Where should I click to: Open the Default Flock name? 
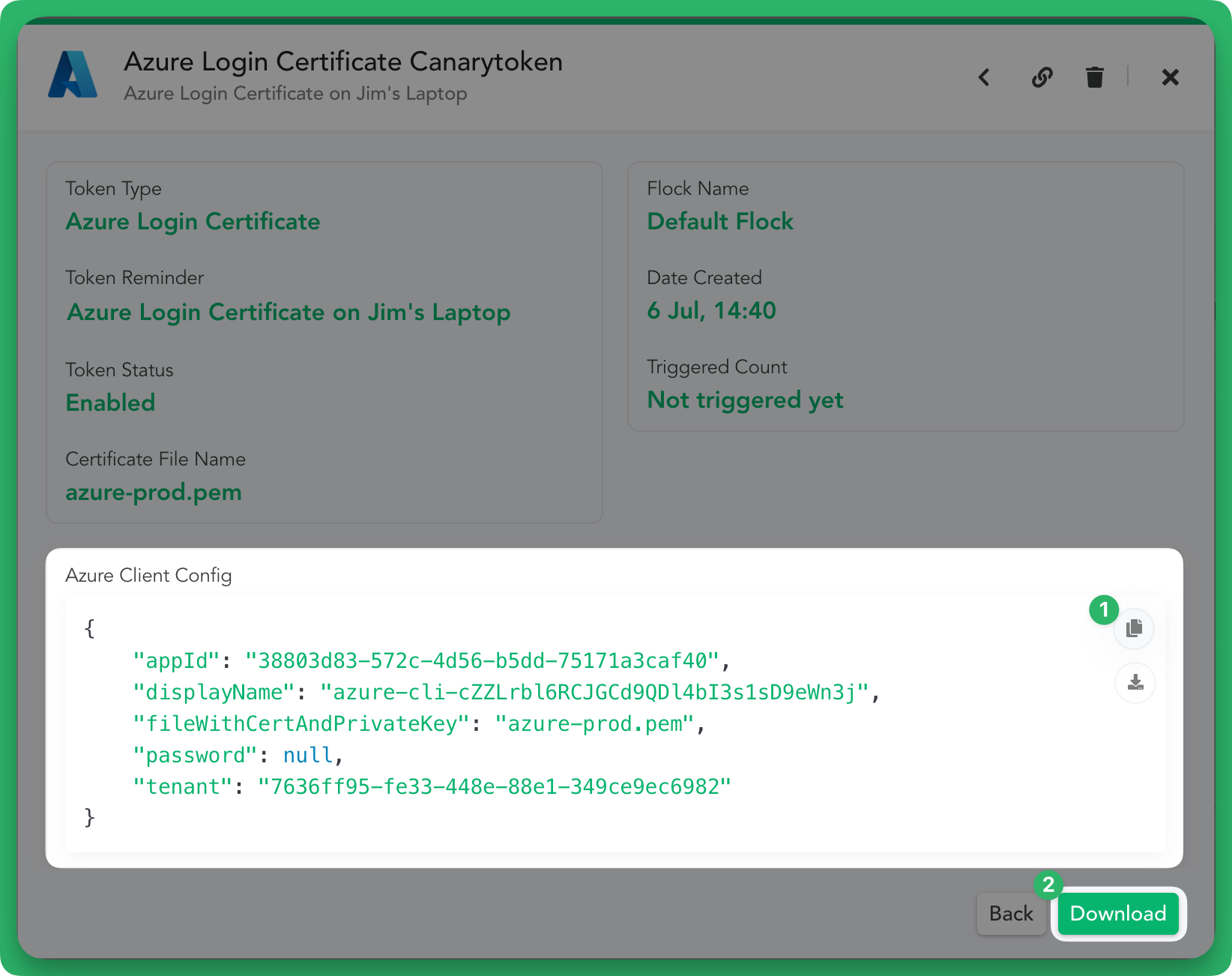click(x=719, y=222)
